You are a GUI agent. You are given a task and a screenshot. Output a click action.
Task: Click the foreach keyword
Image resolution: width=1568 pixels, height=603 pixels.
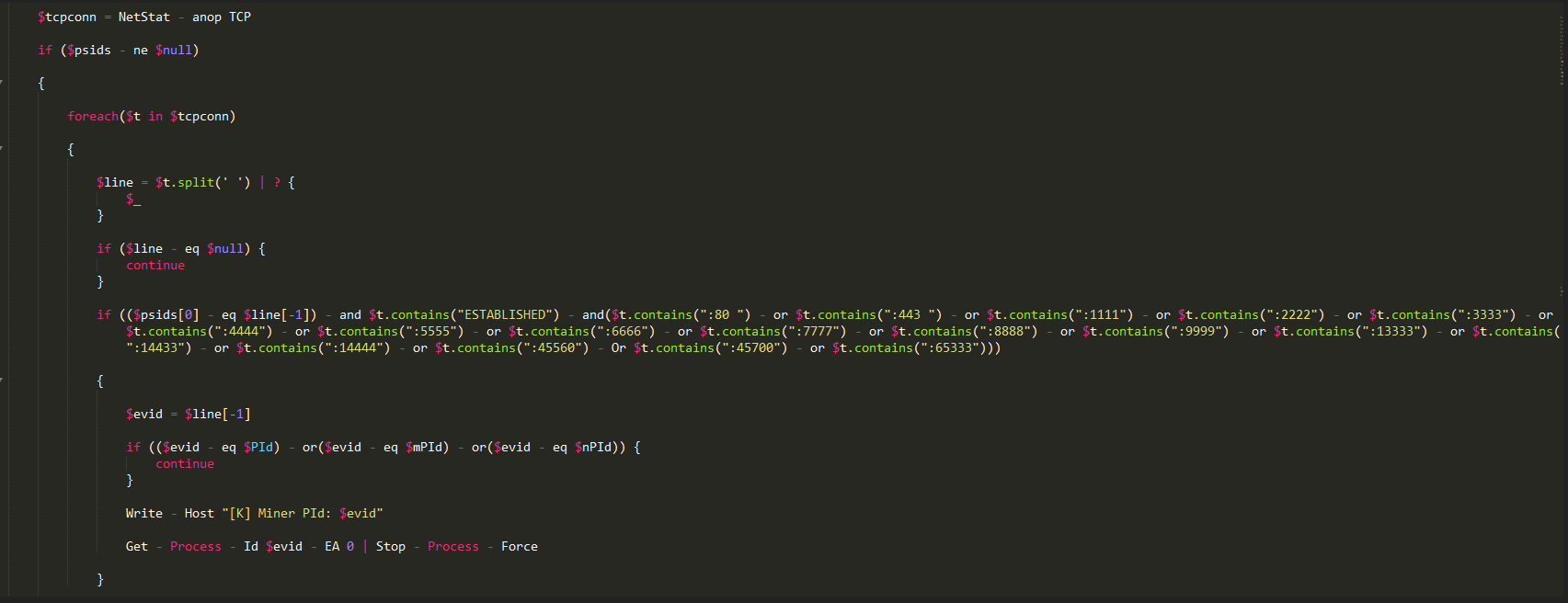[93, 116]
